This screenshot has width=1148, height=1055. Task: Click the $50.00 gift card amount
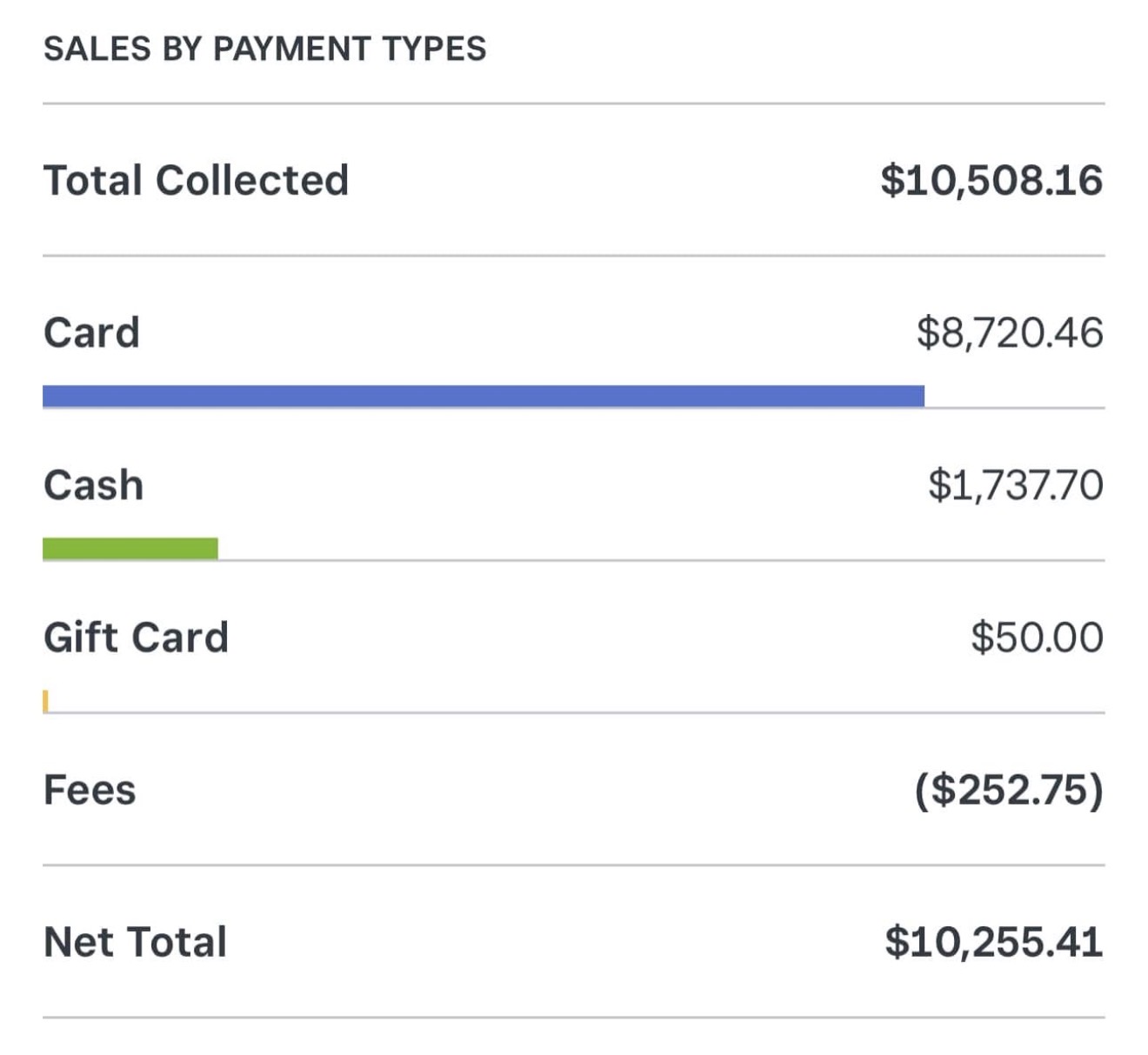coord(1038,638)
